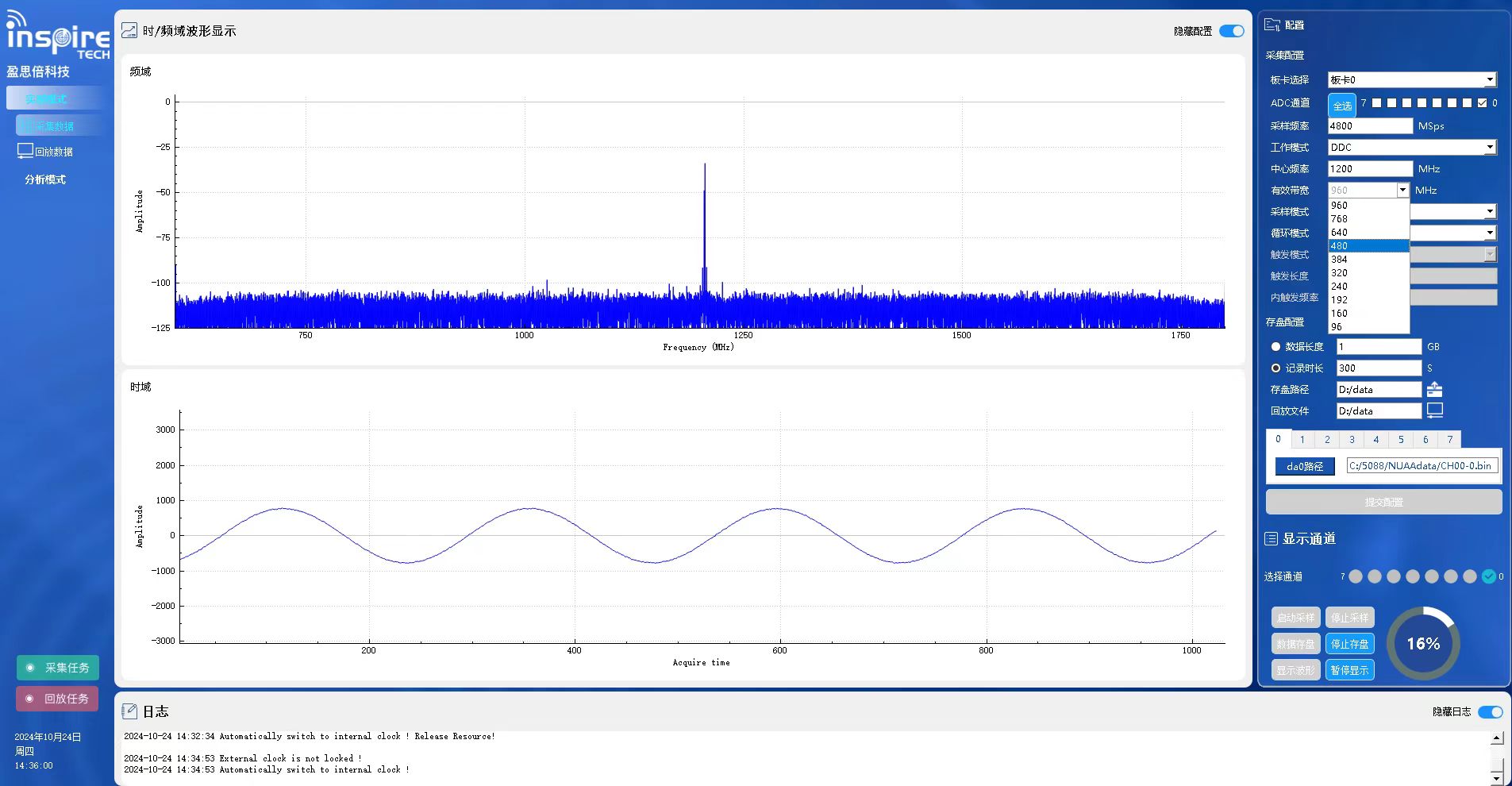Screen dimensions: 1512x786
Task: Click the 16% circular progress indicator
Action: tap(1423, 644)
